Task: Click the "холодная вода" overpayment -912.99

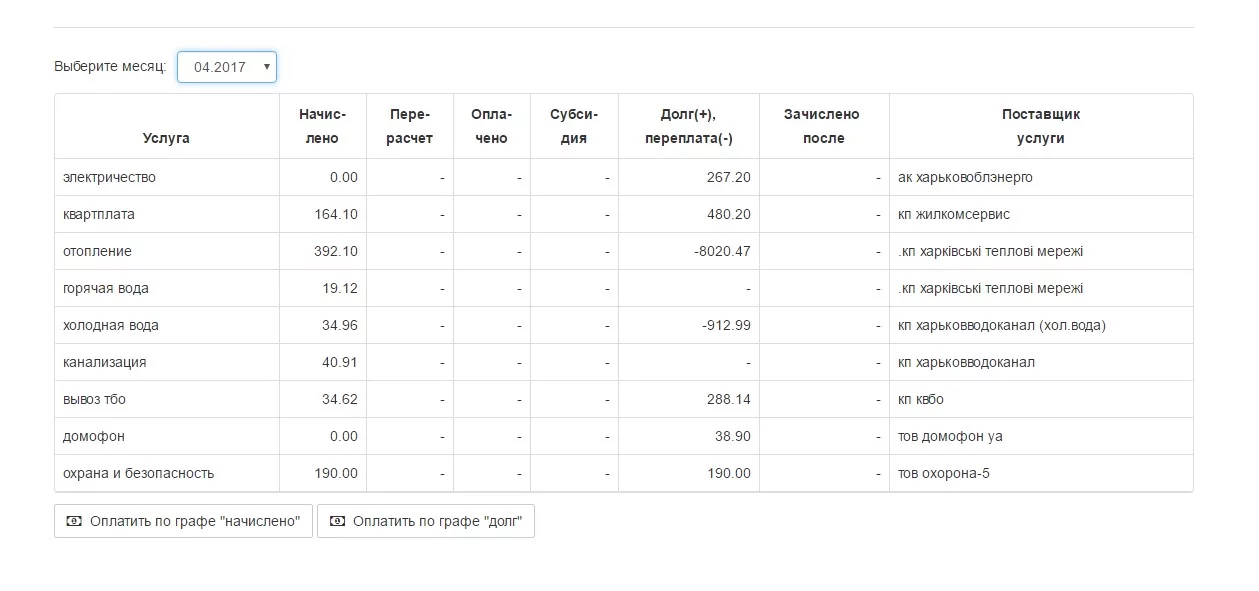Action: point(726,325)
